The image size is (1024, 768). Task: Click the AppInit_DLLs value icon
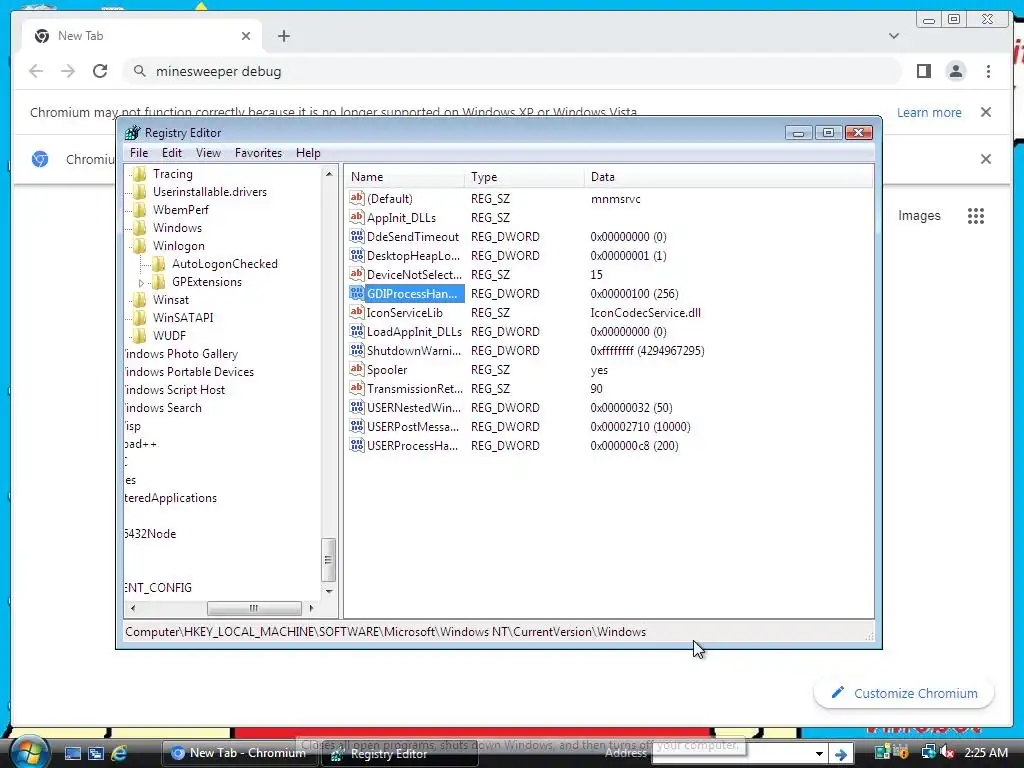[x=357, y=217]
